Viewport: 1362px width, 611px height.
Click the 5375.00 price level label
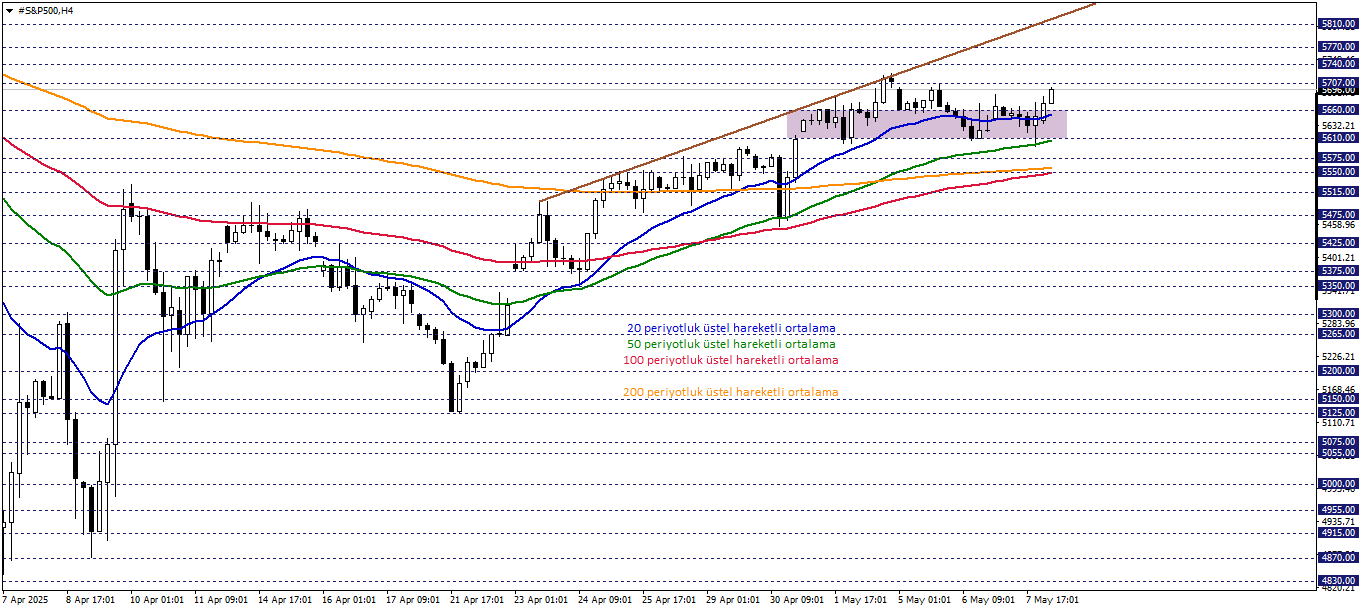click(1337, 271)
